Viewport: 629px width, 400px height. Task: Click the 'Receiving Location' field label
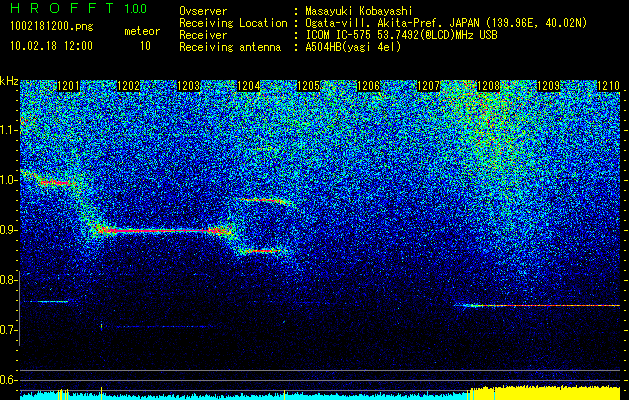pos(233,23)
